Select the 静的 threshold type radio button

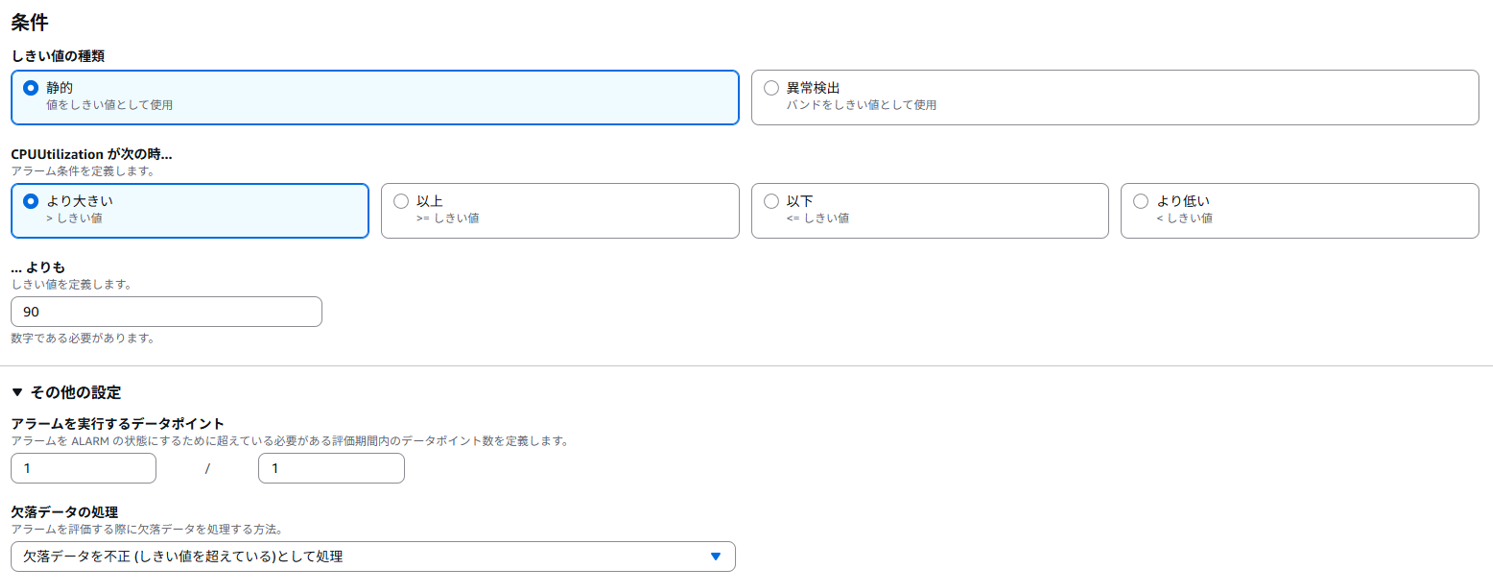pyautogui.click(x=31, y=88)
